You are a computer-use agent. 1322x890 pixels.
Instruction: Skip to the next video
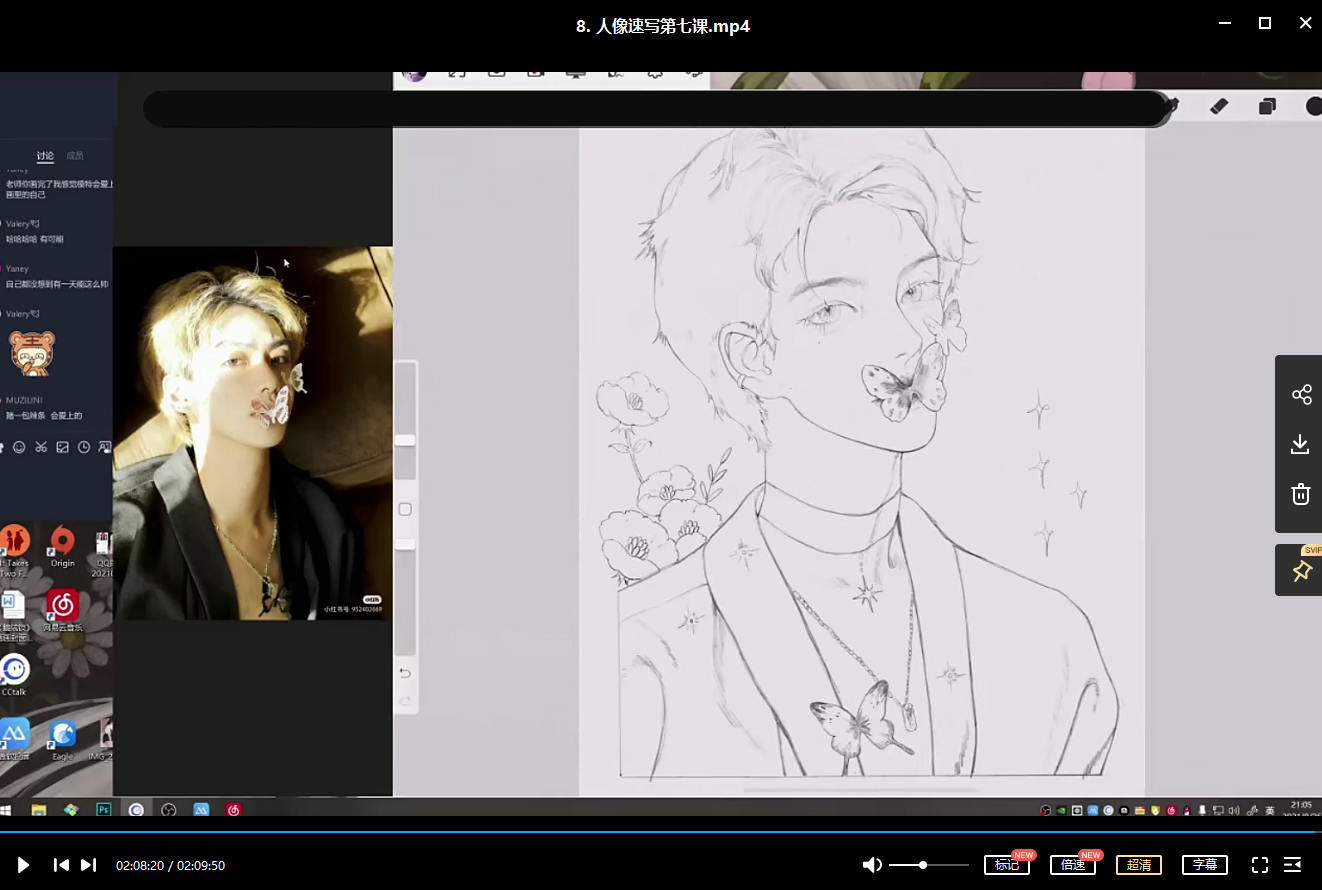[x=88, y=865]
